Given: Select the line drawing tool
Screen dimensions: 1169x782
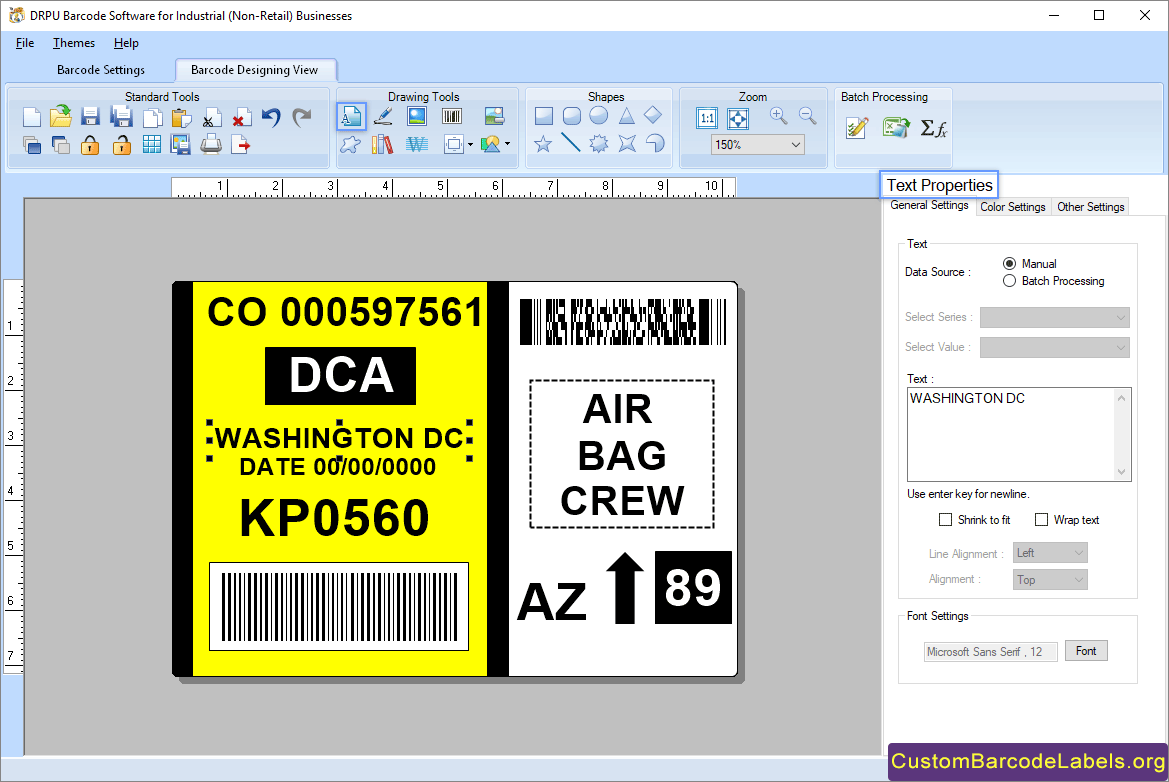Looking at the screenshot, I should tap(570, 142).
